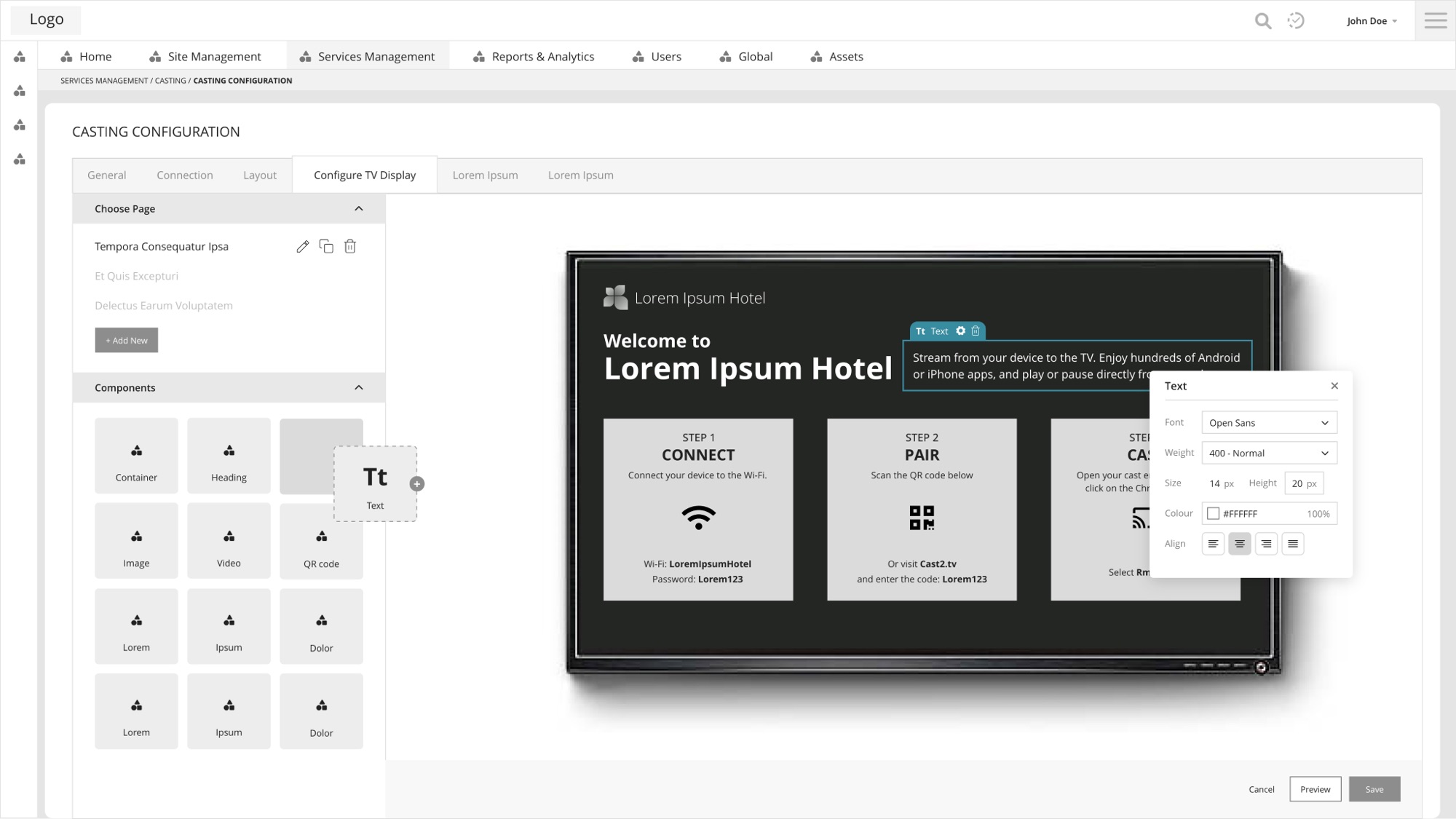
Task: Edit the Tempora Consequatur Ipsa page with the pencil icon
Action: coord(303,247)
